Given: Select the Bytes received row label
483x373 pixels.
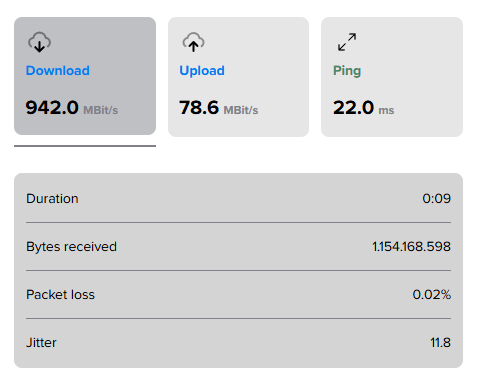Looking at the screenshot, I should click(x=71, y=247).
